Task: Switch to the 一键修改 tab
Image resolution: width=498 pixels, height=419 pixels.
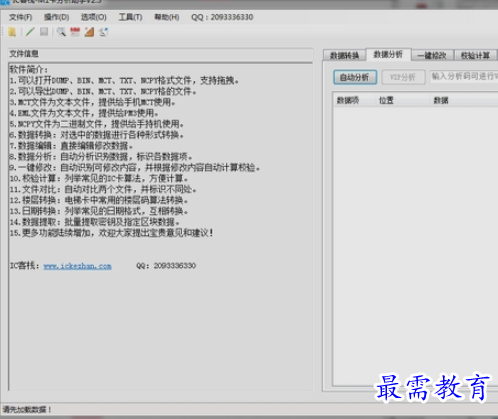Action: click(432, 56)
